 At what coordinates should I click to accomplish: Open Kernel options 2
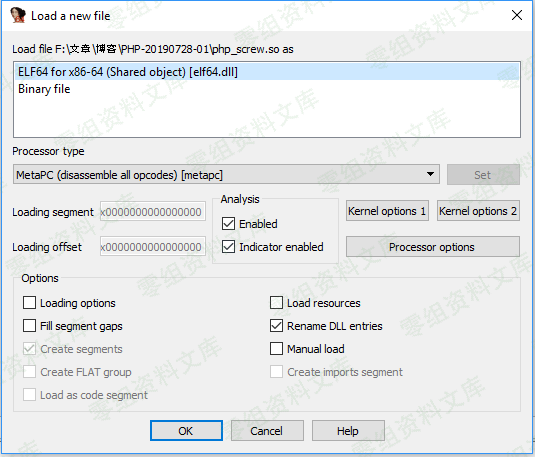(x=478, y=211)
